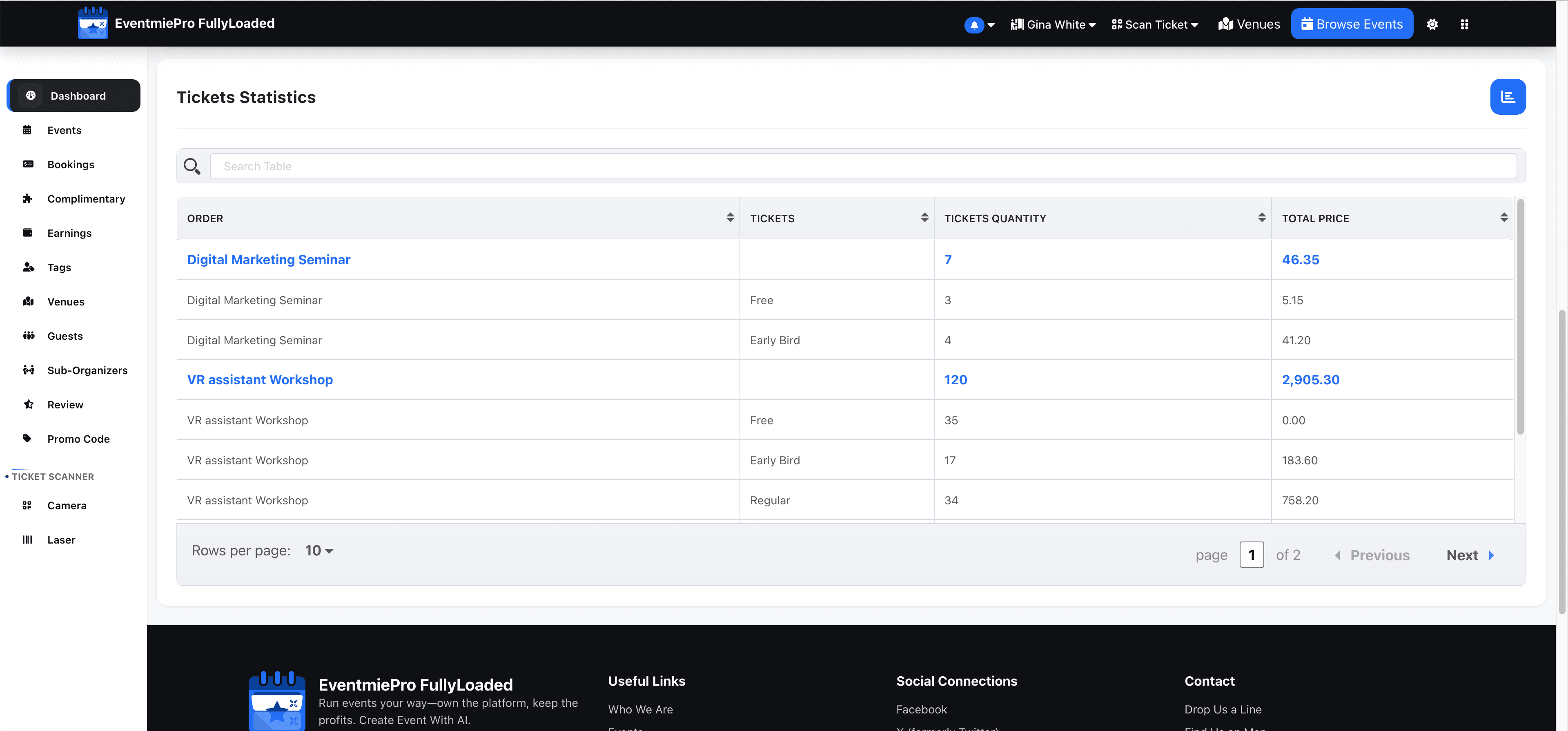Click the Venues map icon in sidebar
The width and height of the screenshot is (1568, 731).
[x=28, y=301]
